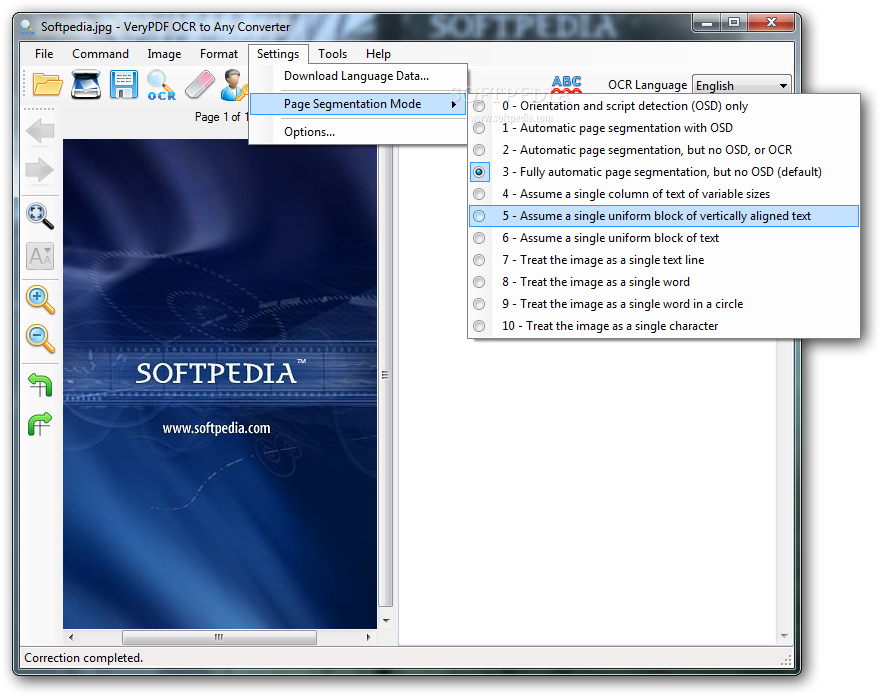Go to previous page with left arrow
The image size is (881, 696).
39,131
